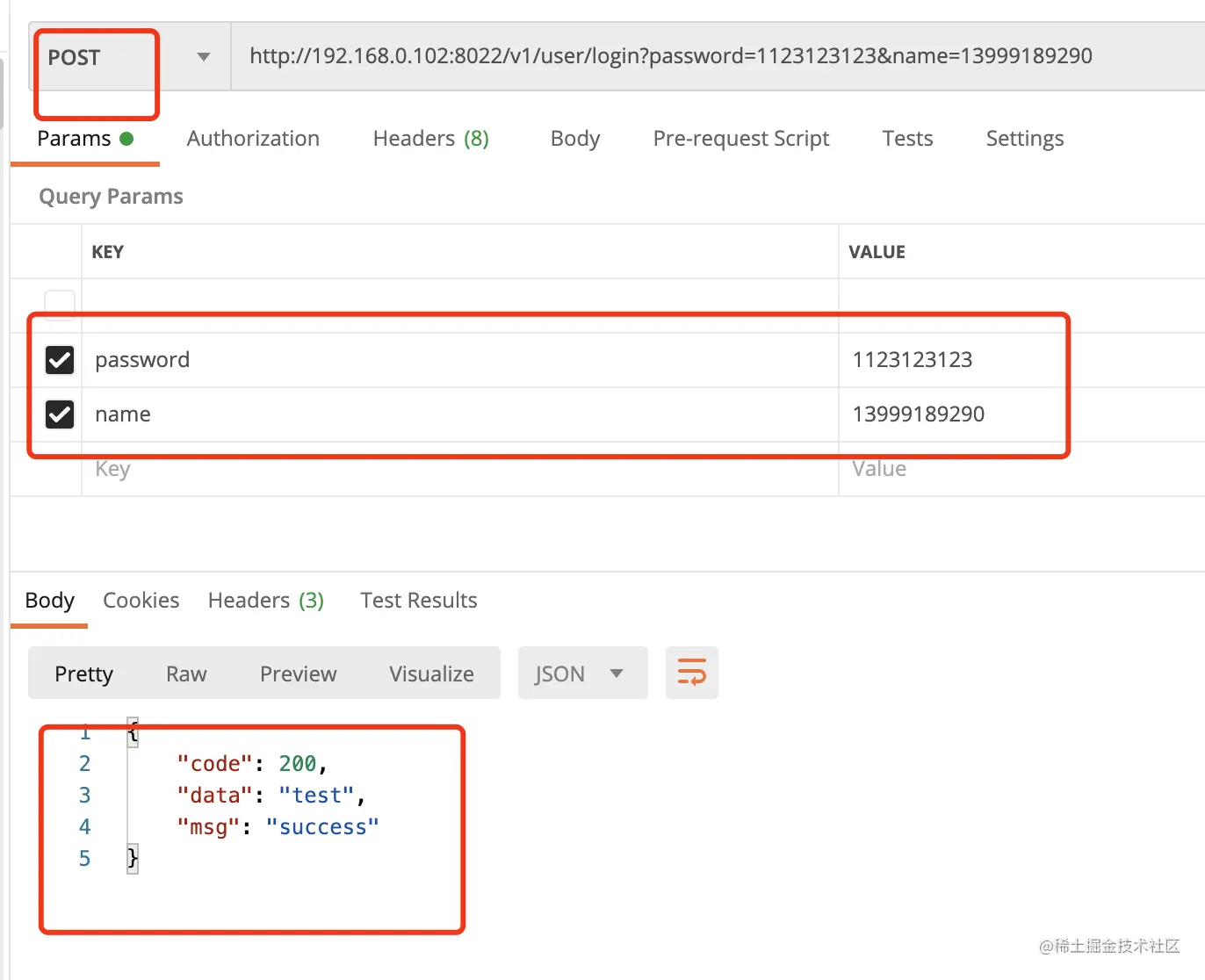The height and width of the screenshot is (980, 1205).
Task: Click the KEY column header
Action: (x=107, y=252)
